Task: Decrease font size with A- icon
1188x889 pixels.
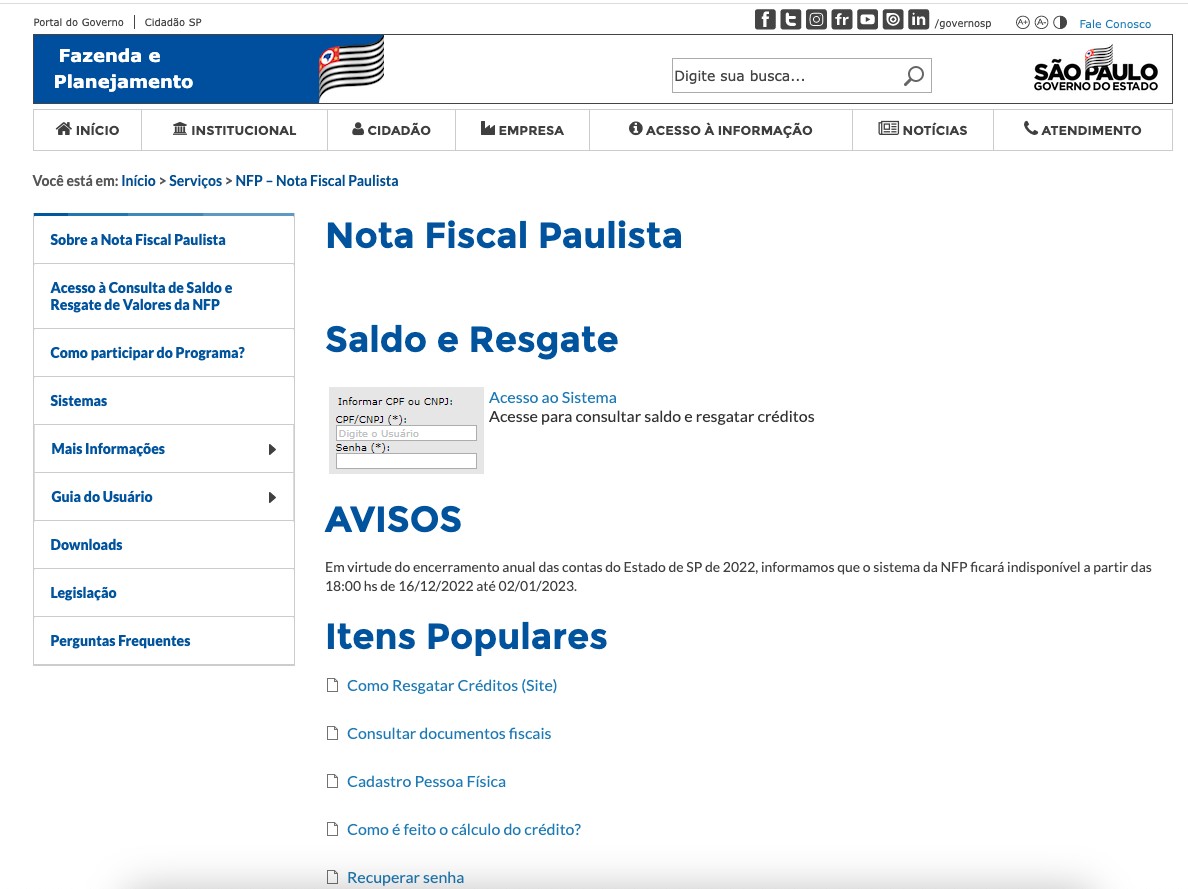Action: pyautogui.click(x=1042, y=23)
